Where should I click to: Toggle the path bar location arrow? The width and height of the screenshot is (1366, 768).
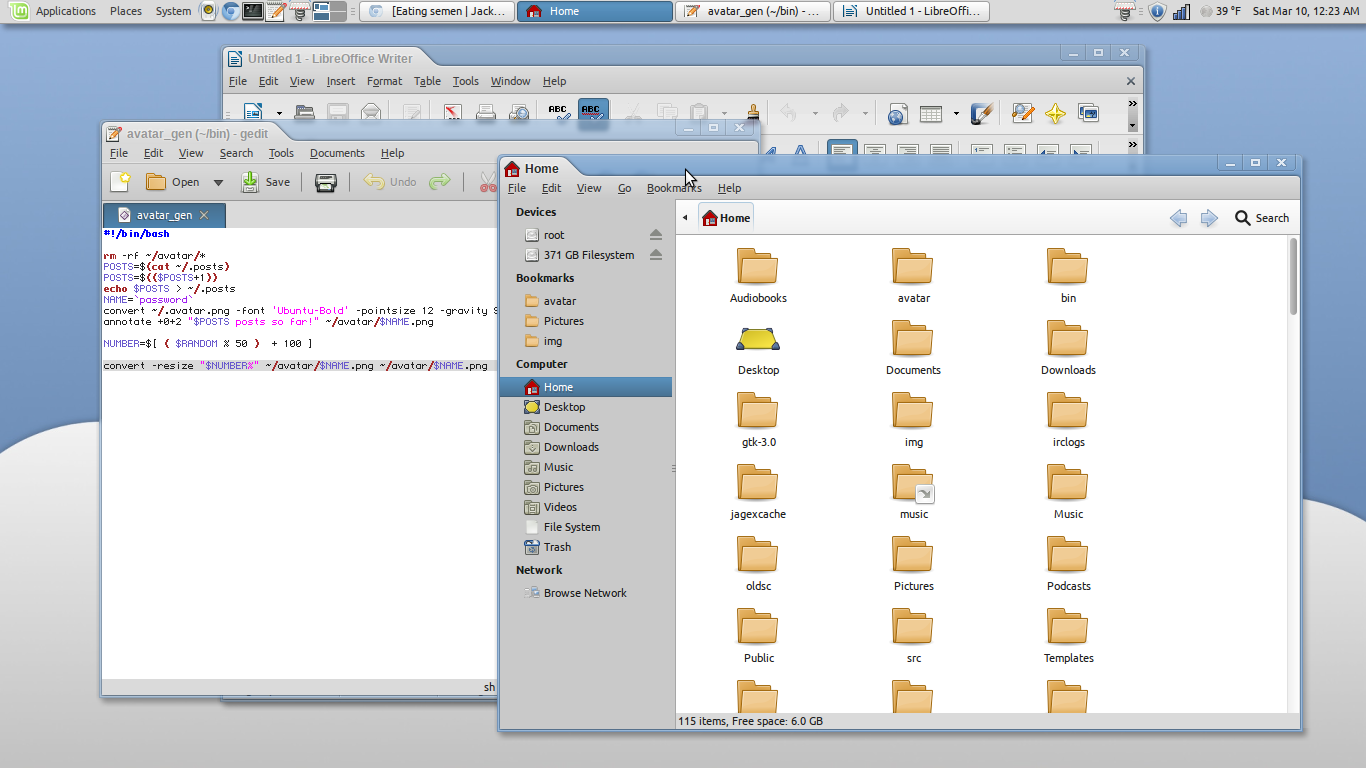coord(685,218)
